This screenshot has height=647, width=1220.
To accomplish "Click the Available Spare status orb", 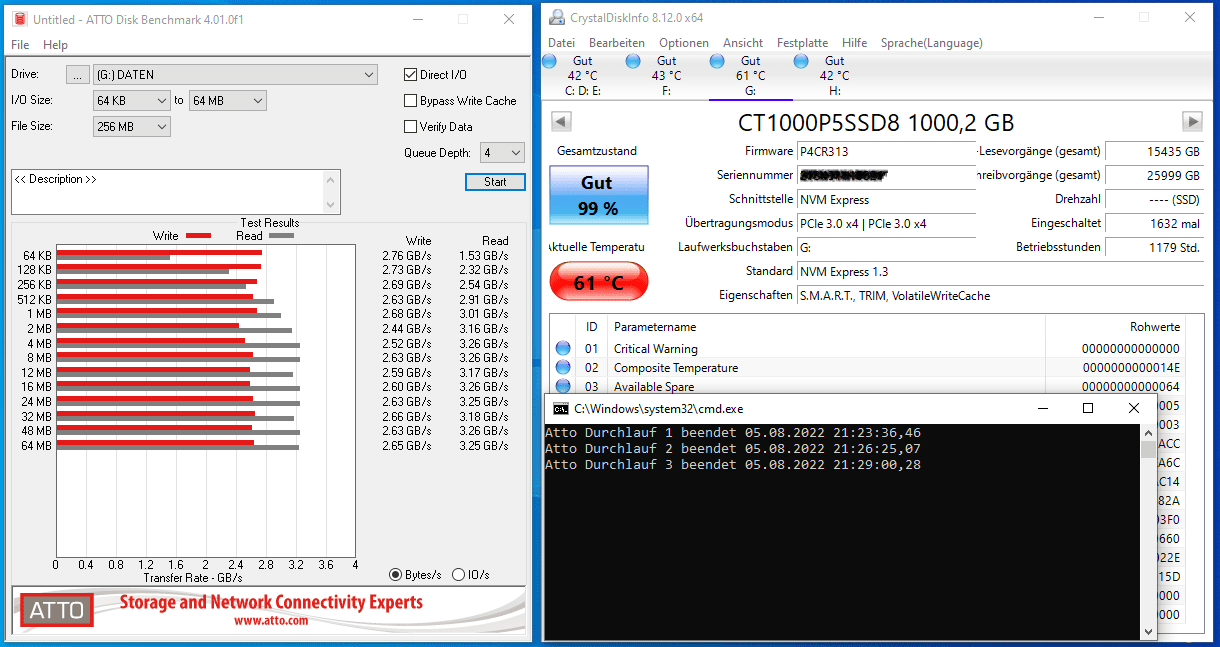I will pos(563,386).
